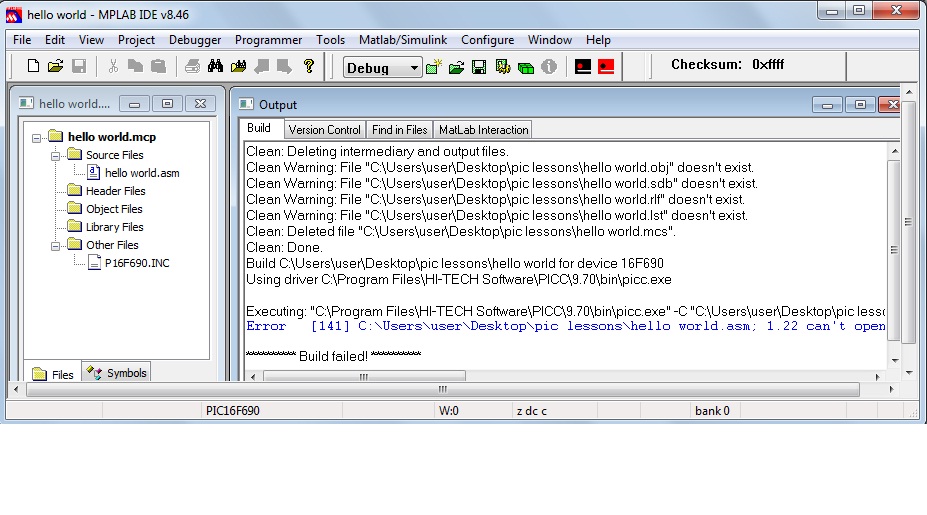Switch to the Build output tab
This screenshot has width=927, height=515.
coord(259,128)
